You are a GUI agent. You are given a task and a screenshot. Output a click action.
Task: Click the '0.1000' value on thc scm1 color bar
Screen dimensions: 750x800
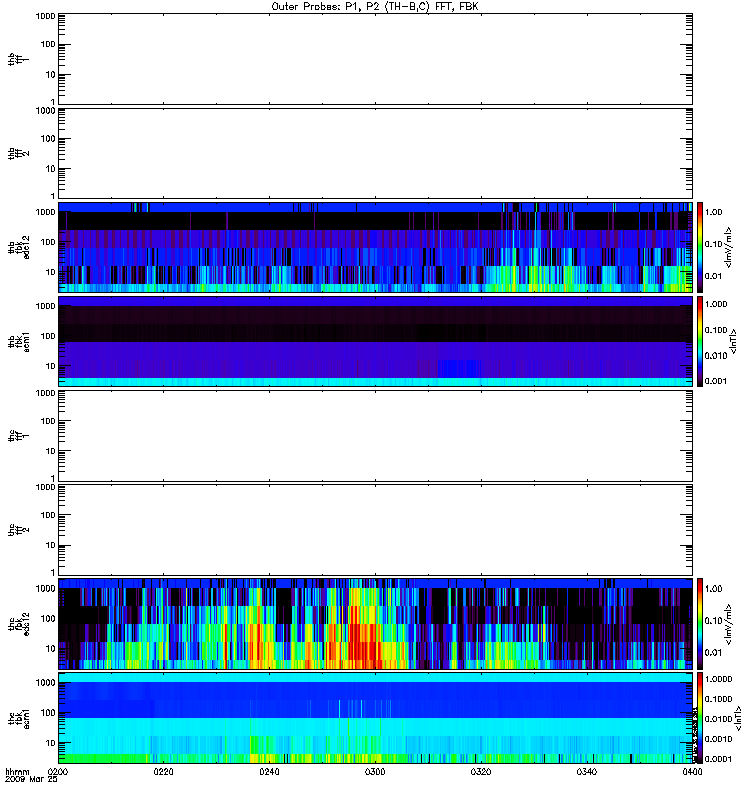718,699
